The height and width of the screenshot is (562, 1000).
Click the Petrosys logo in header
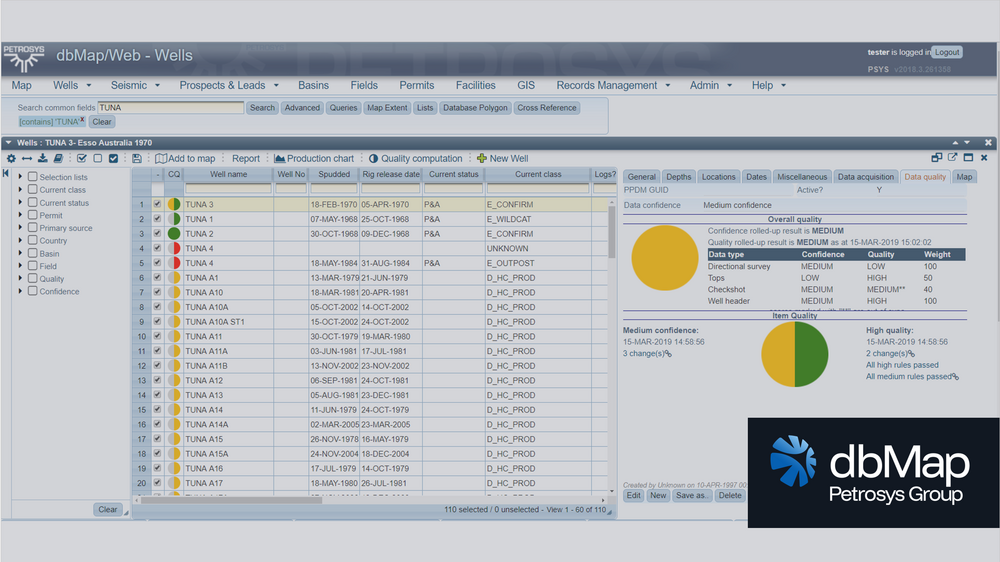point(24,59)
